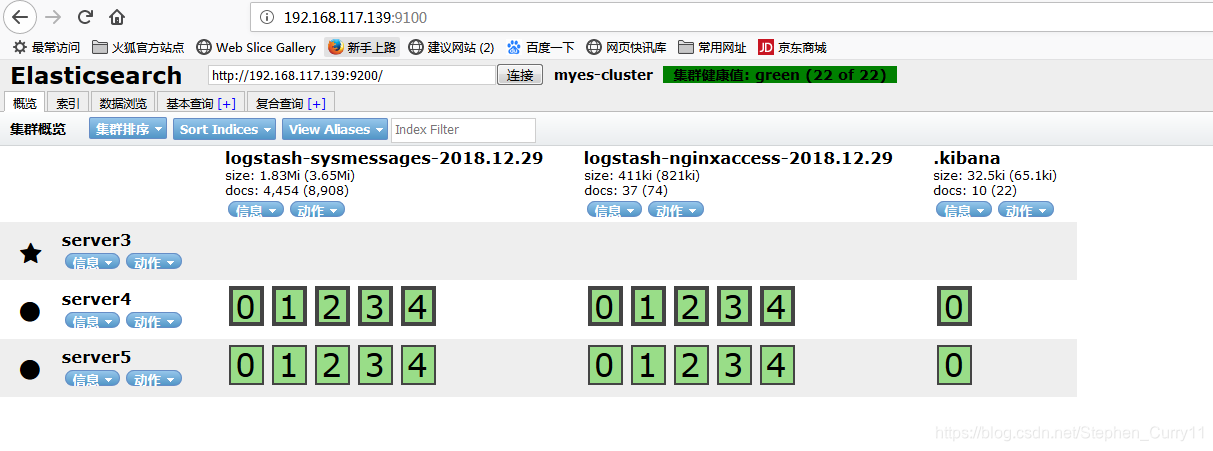Switch to the 复合查询 tab
This screenshot has width=1213, height=451.
coord(290,103)
